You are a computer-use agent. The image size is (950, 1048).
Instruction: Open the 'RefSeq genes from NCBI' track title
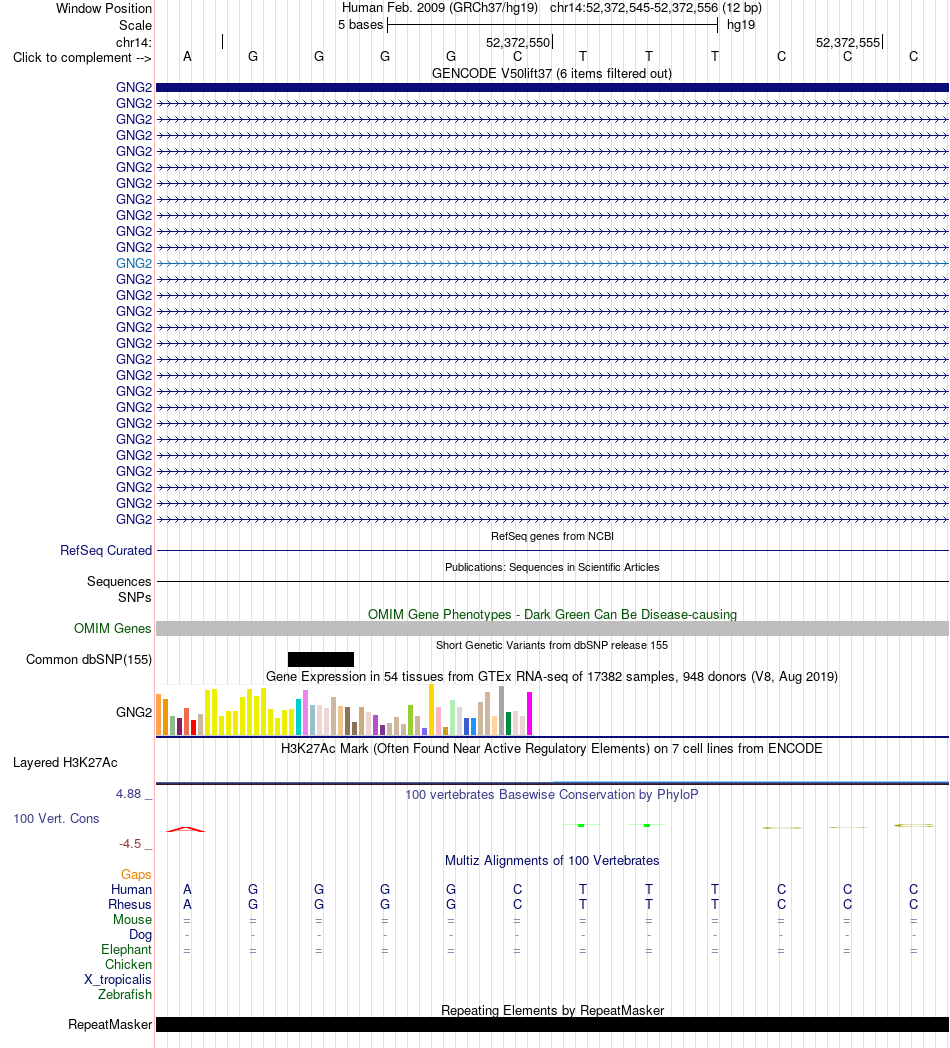pos(552,536)
